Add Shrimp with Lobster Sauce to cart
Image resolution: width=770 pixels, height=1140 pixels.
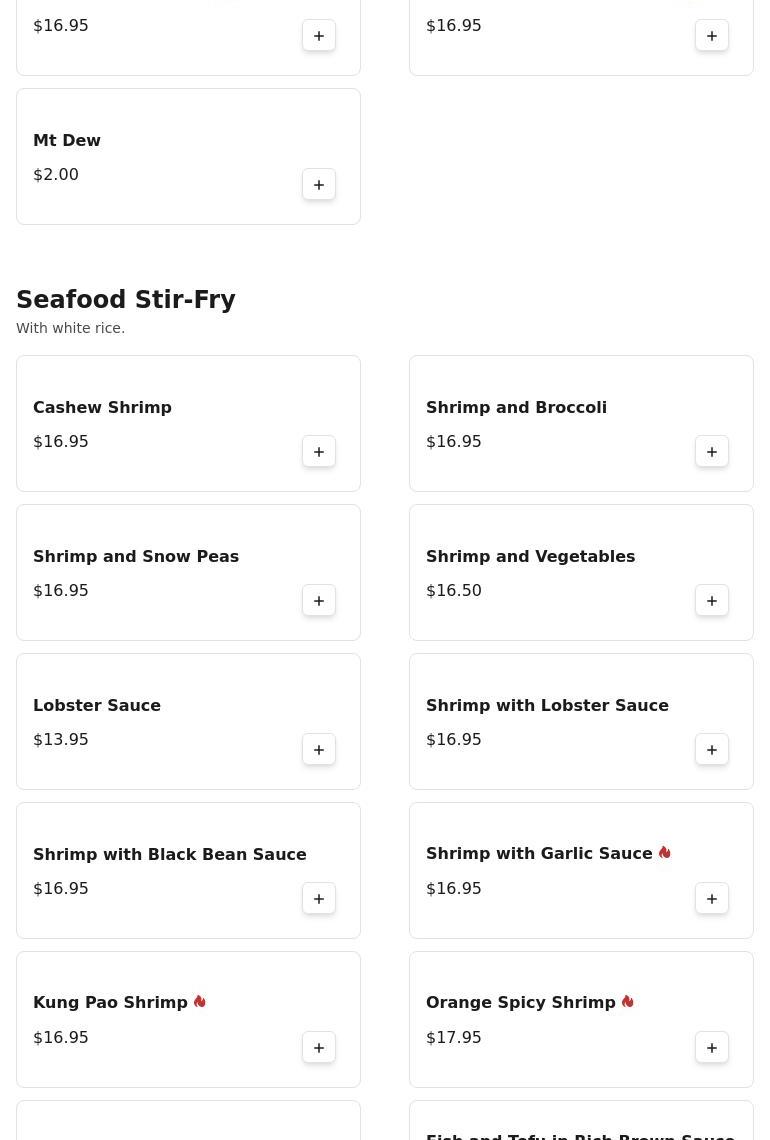[712, 750]
